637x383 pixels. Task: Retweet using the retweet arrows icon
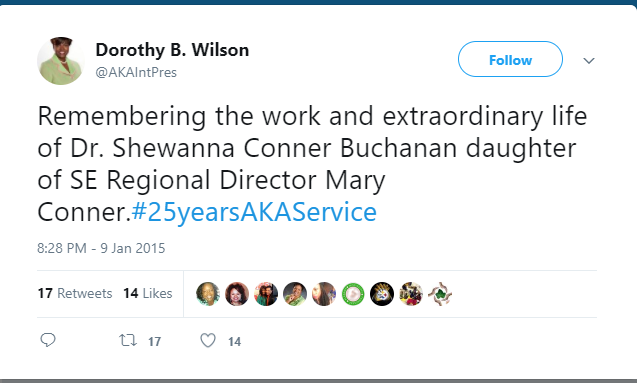[128, 340]
